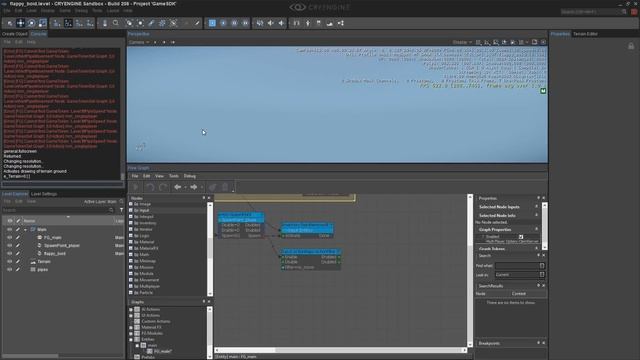640x360 pixels.
Task: Open the Flow Graph View menu
Action: [159, 176]
